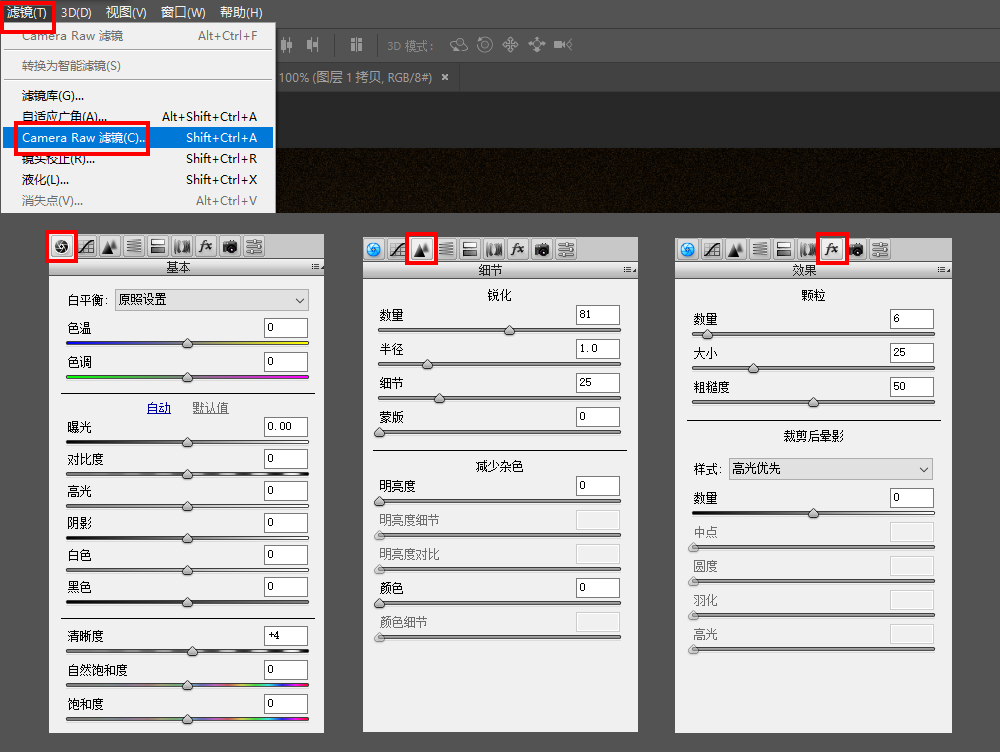Open the Split Toning icon in the 细节 panel

coord(470,249)
